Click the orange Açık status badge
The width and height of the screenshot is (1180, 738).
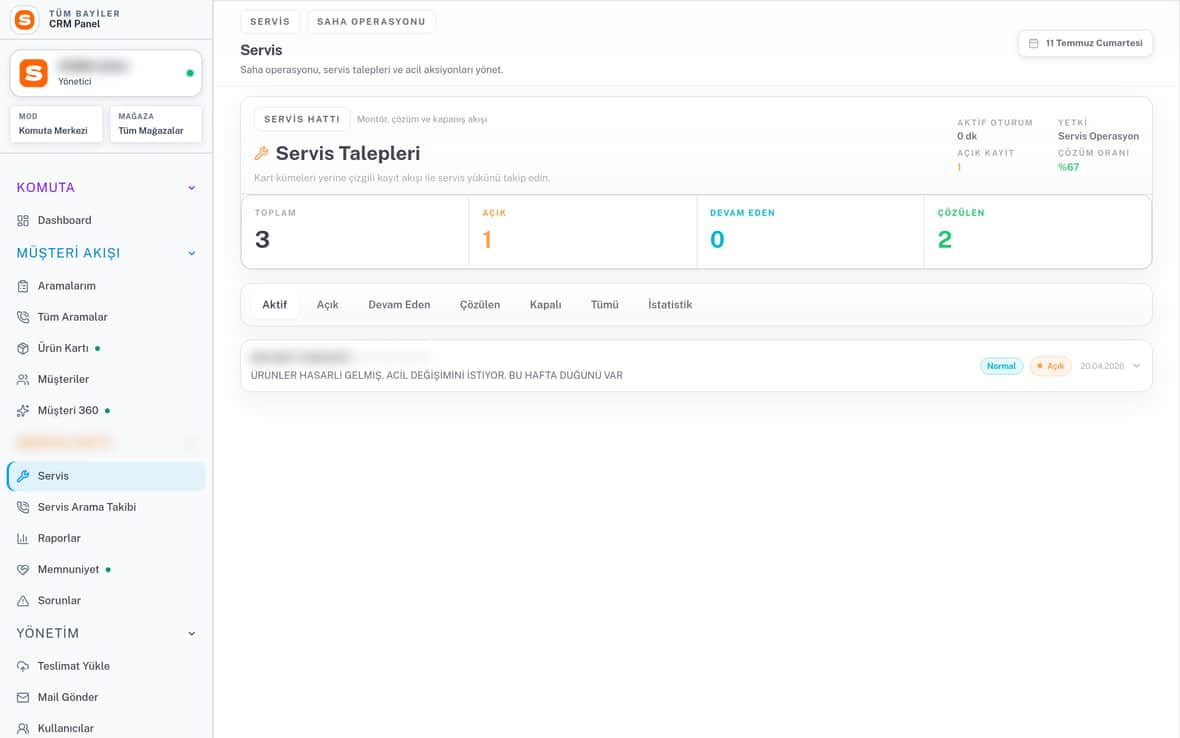(x=1051, y=366)
